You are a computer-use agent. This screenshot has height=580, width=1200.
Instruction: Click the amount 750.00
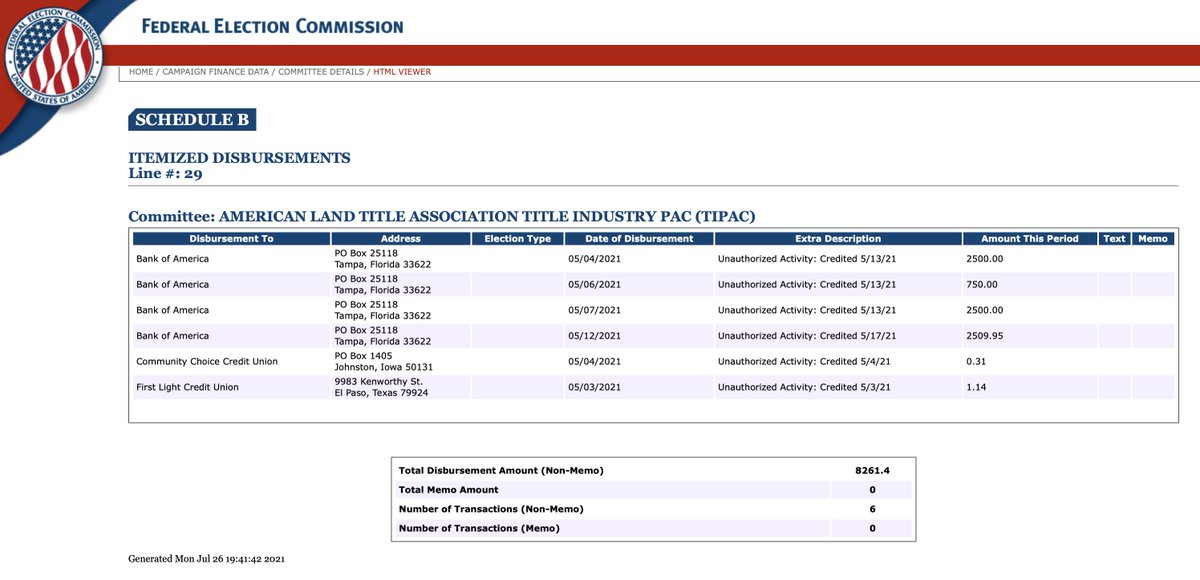[982, 285]
